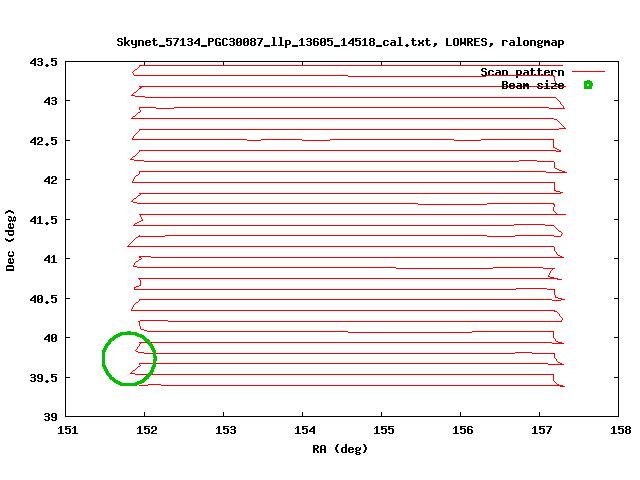The height and width of the screenshot is (480, 640).
Task: Click the x-axis tick label 156
Action: (463, 430)
